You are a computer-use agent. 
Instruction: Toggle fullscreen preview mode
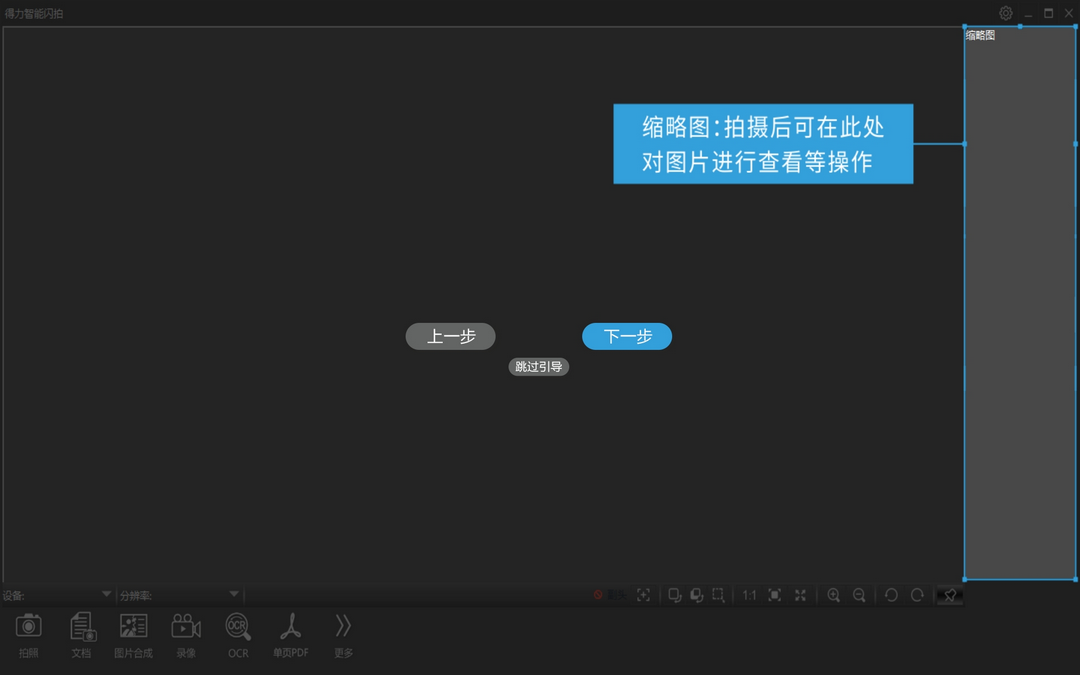pyautogui.click(x=800, y=595)
